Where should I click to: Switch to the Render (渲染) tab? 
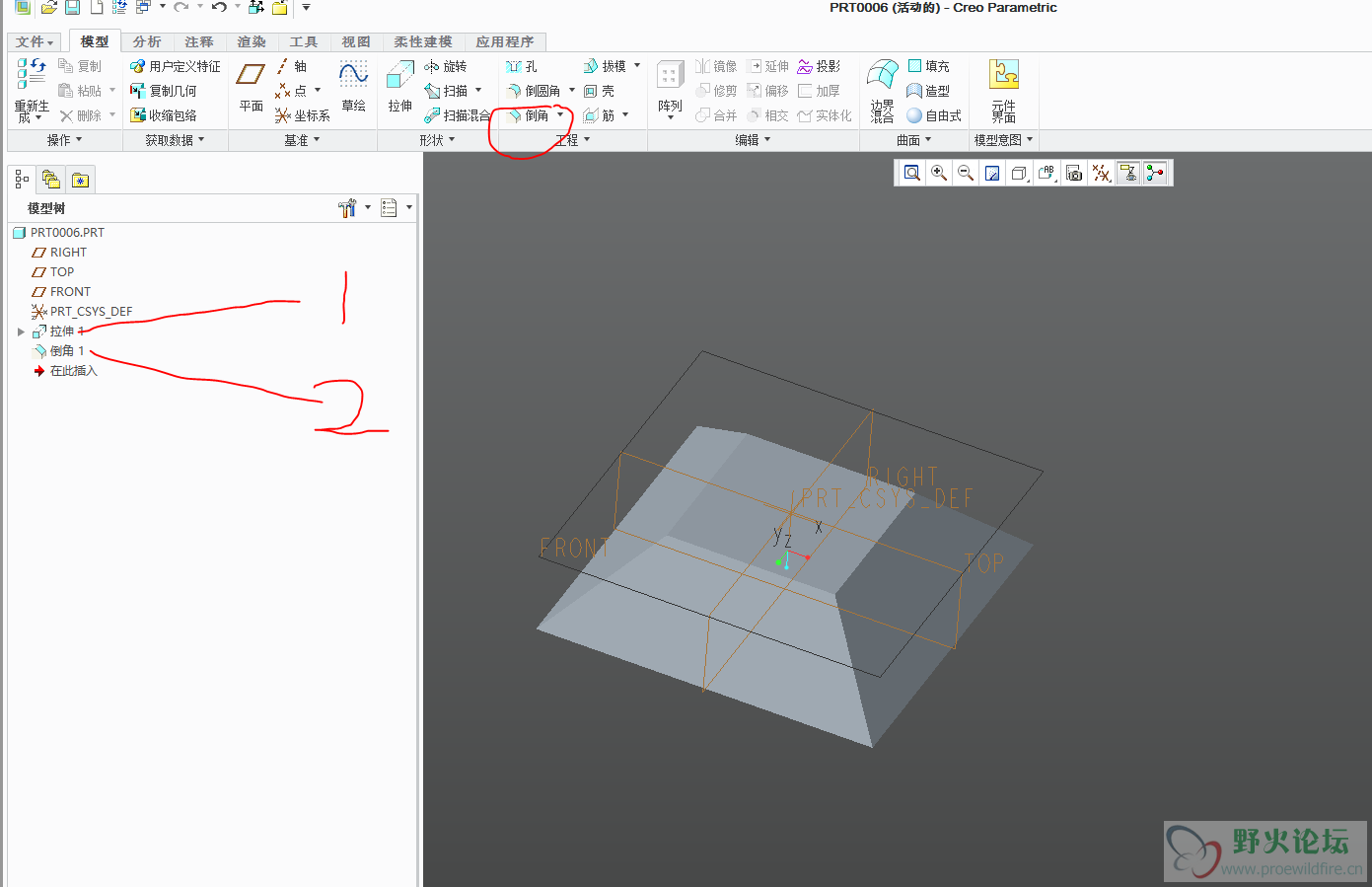[x=252, y=41]
